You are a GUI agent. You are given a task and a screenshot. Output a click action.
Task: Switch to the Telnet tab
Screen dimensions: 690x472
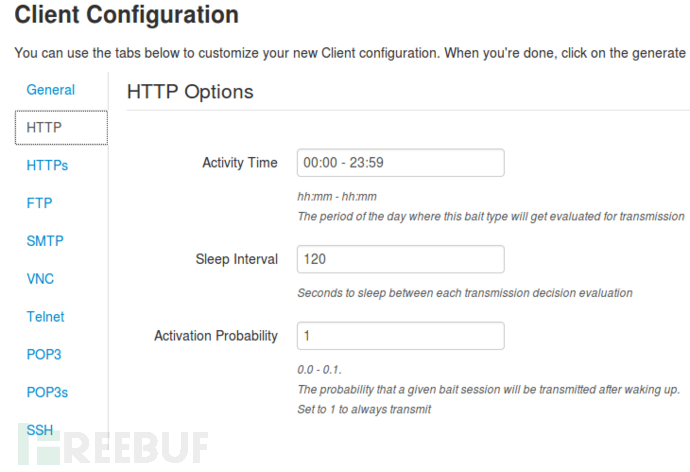tap(45, 317)
